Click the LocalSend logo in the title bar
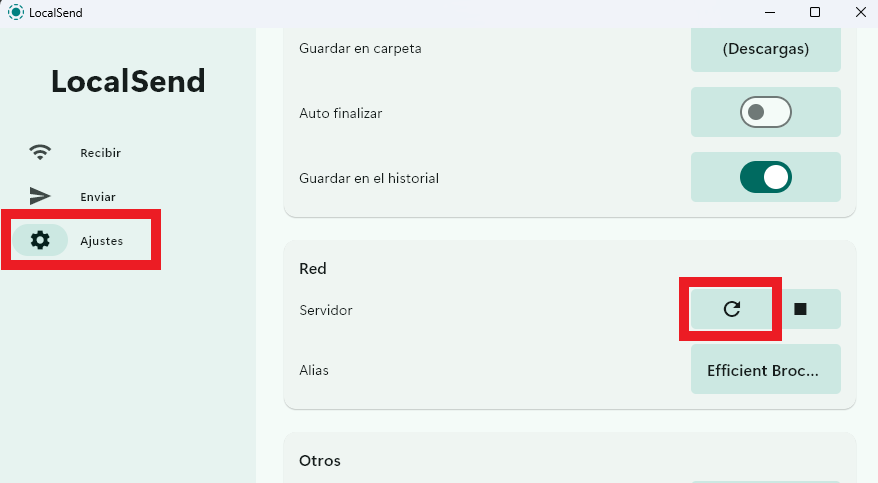The image size is (878, 483). click(16, 12)
